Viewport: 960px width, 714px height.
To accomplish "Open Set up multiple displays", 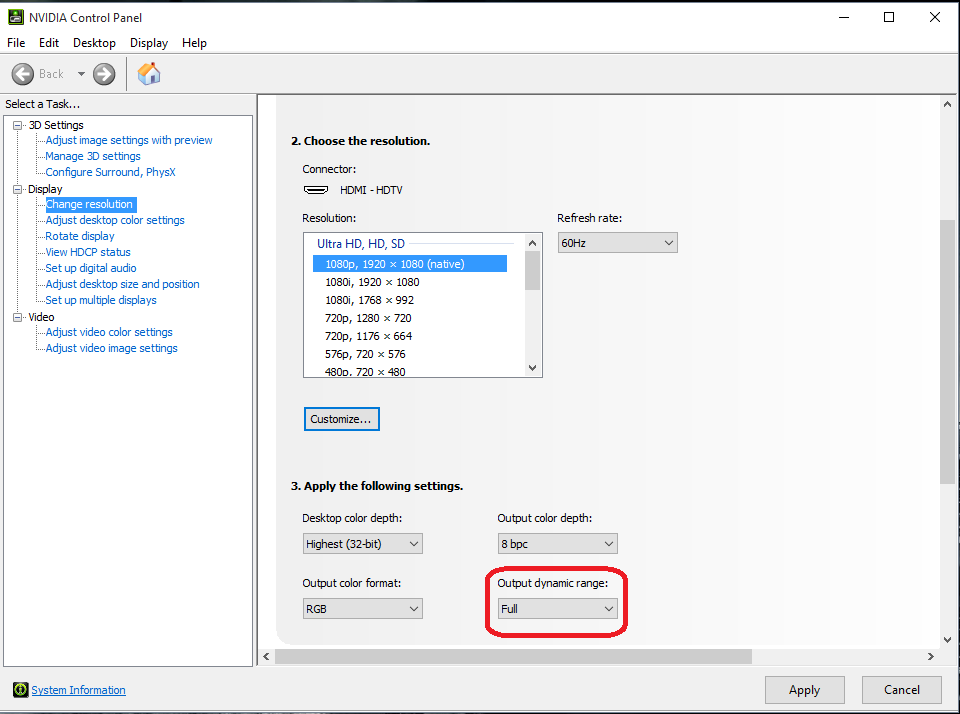I will (x=101, y=300).
